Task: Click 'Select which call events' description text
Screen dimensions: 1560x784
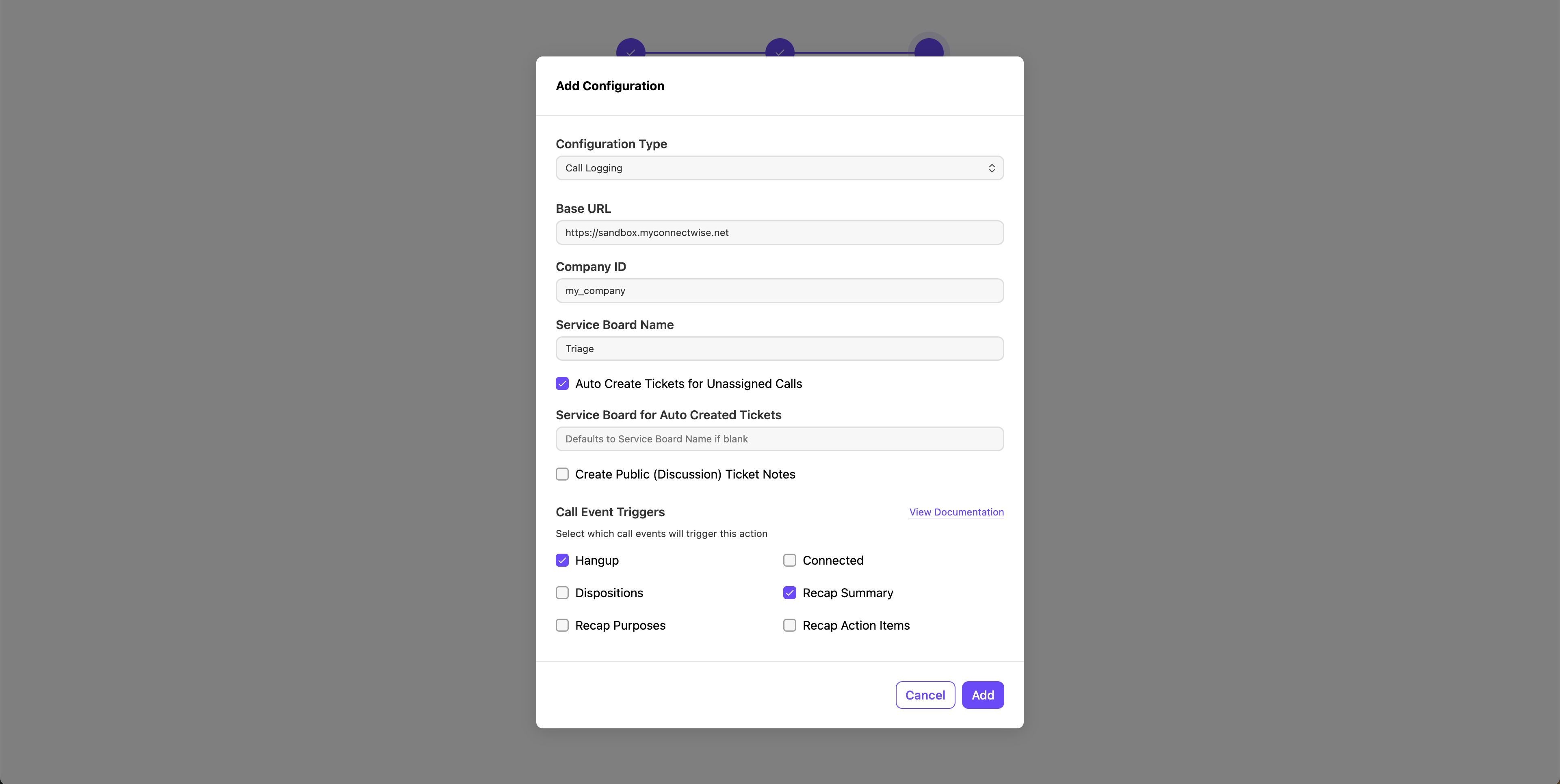Action: 661,533
